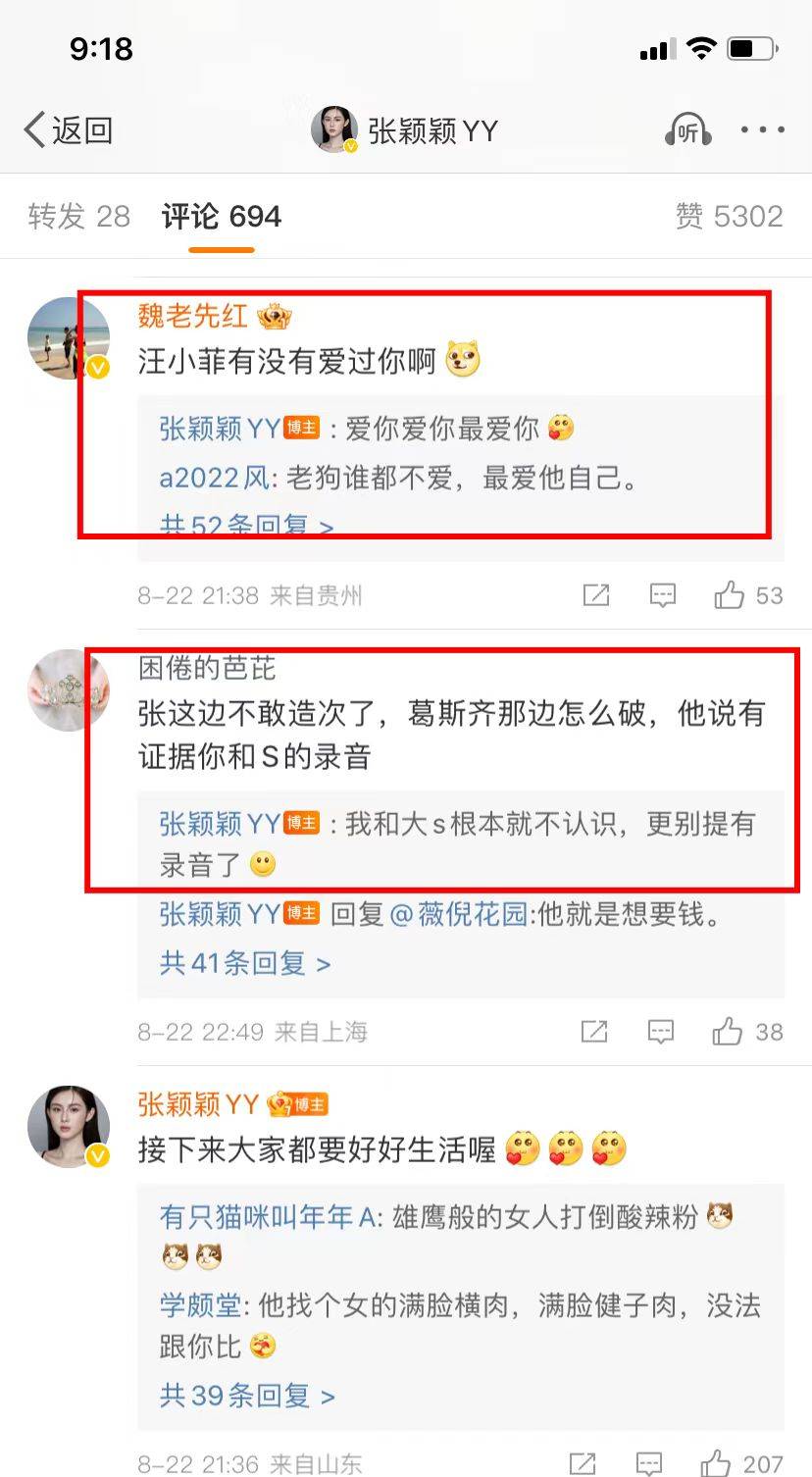Viewport: 812px width, 1477px height.
Task: Open 有只猫咪叫年年A user profile link
Action: (x=269, y=1217)
